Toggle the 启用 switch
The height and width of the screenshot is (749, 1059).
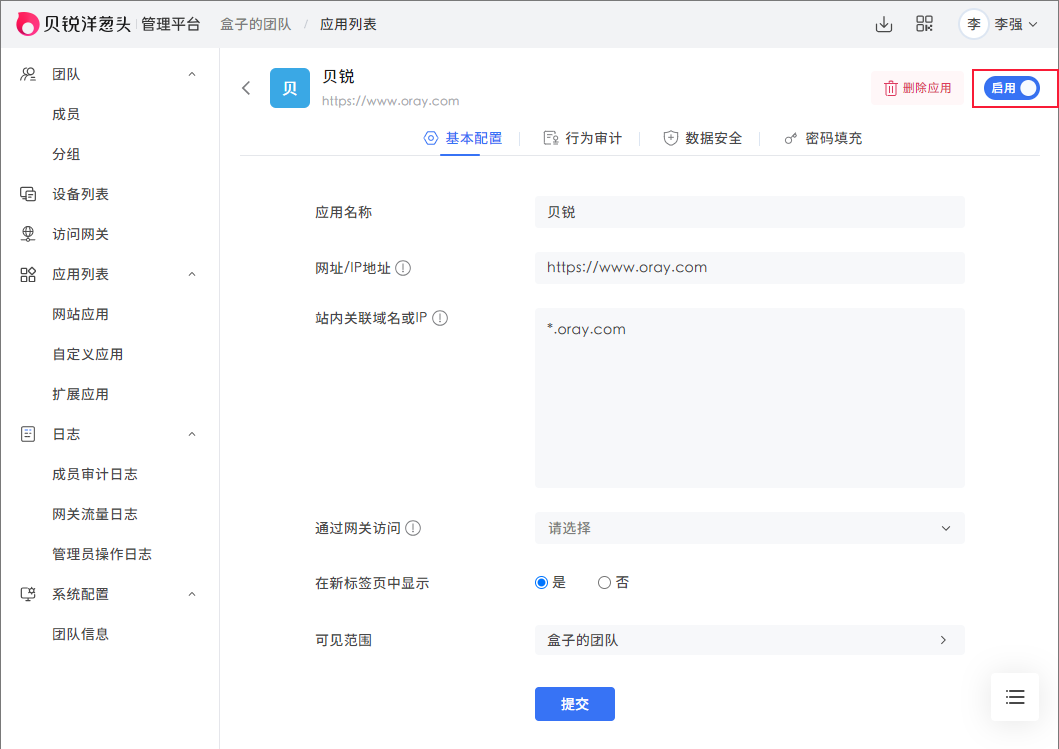1011,88
